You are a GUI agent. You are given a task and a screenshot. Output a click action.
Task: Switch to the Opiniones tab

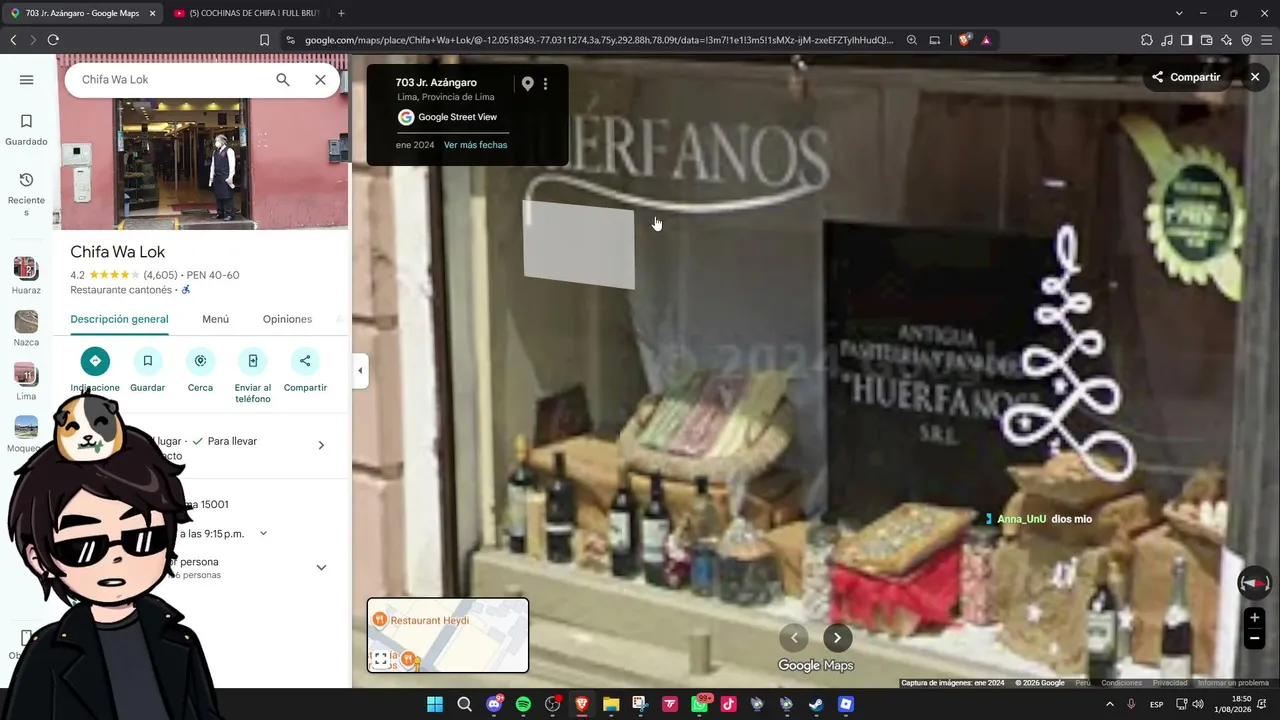click(x=287, y=319)
